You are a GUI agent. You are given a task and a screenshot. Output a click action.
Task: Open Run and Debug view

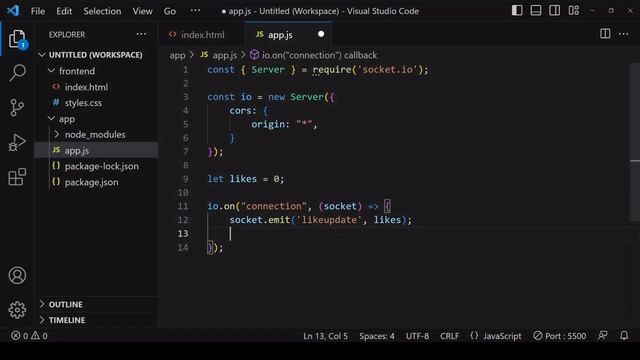pyautogui.click(x=17, y=142)
